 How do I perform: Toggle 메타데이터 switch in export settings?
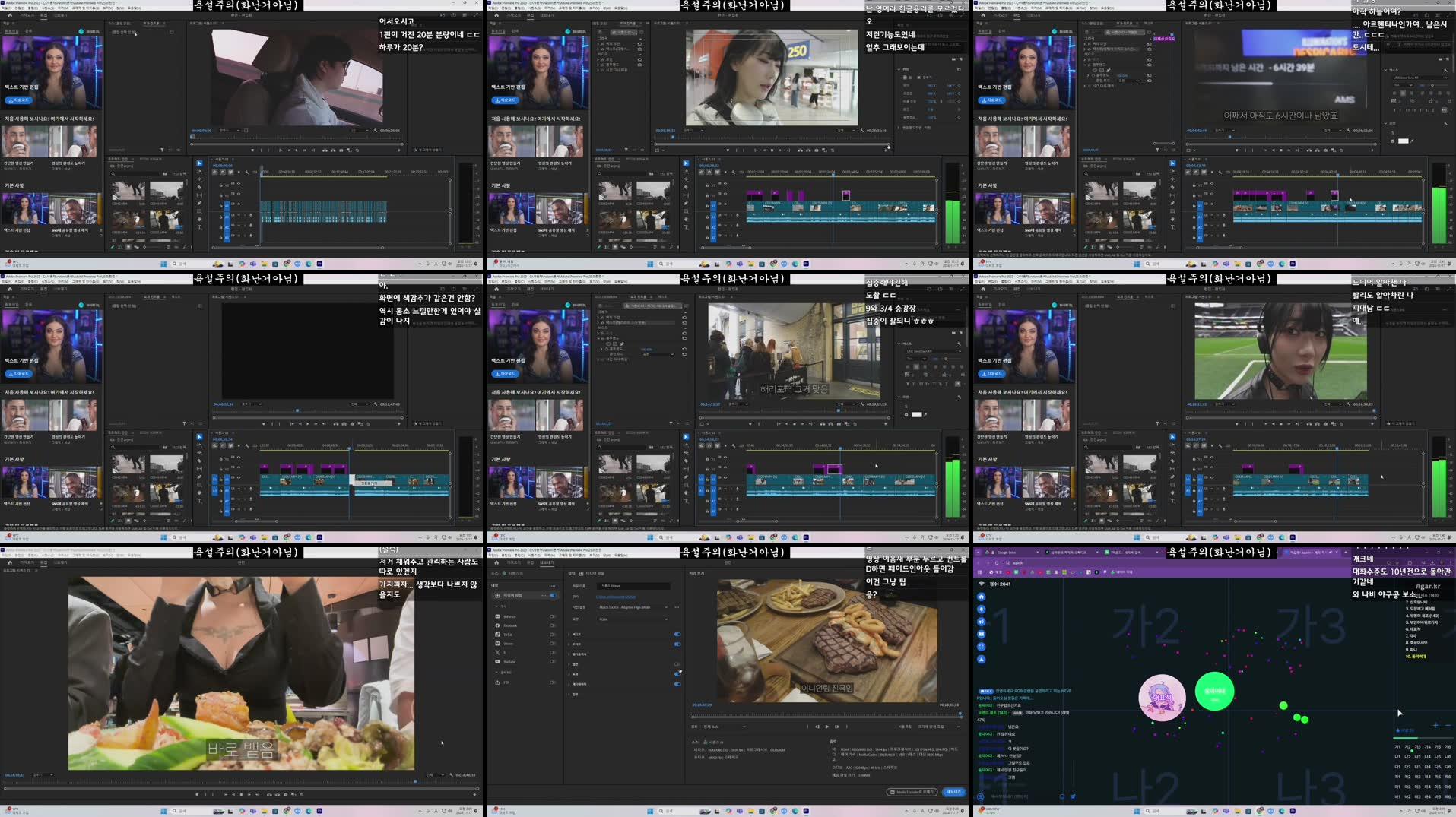(x=677, y=684)
